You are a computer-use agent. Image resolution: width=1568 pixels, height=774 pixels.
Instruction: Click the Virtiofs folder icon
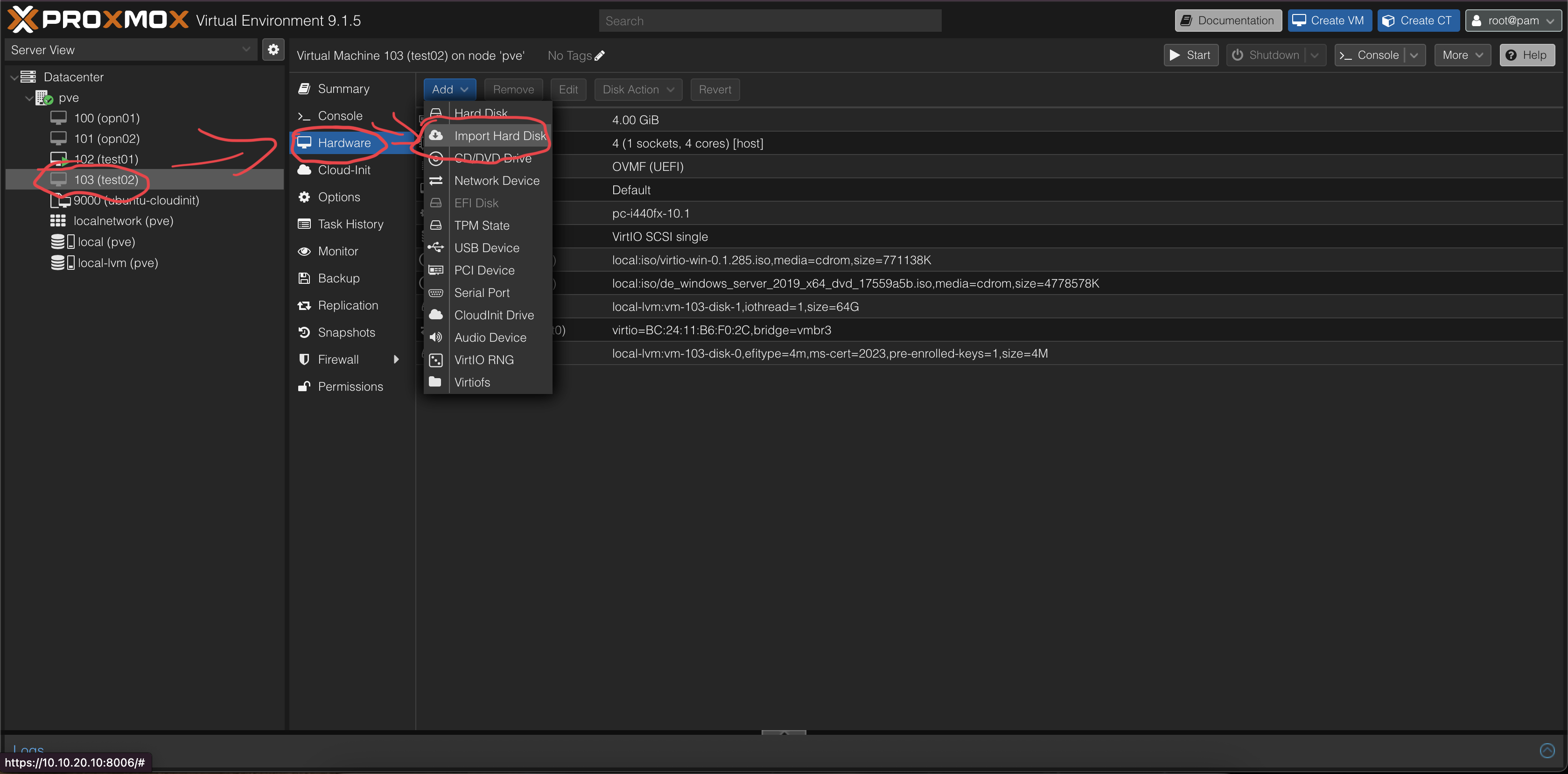click(x=435, y=382)
